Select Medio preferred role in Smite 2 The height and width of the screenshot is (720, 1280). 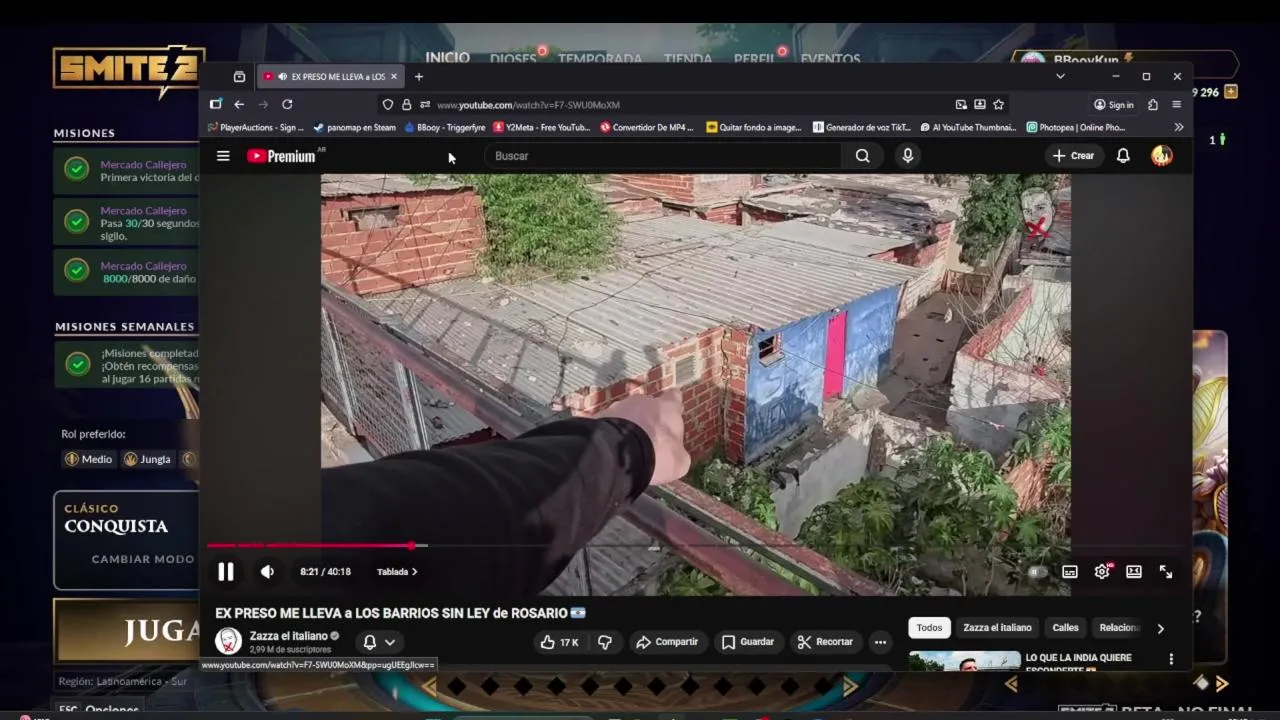tap(89, 459)
